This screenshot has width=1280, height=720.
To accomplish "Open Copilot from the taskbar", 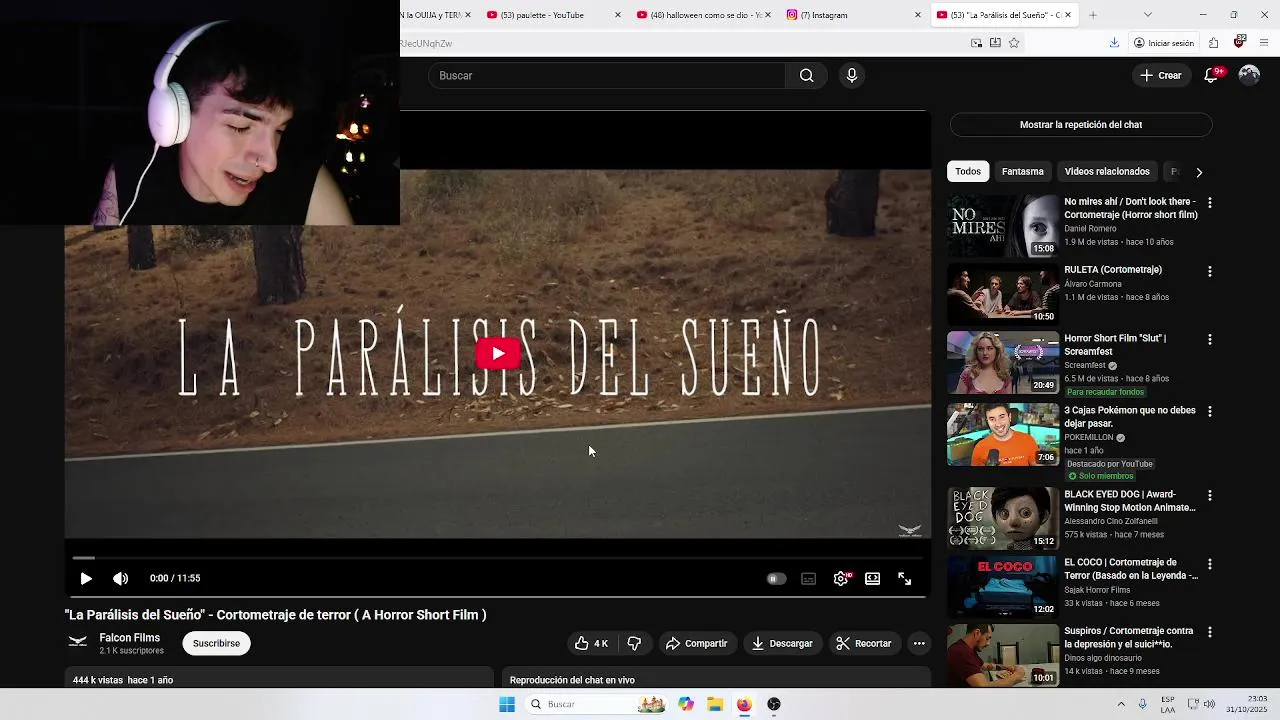I will tap(686, 704).
